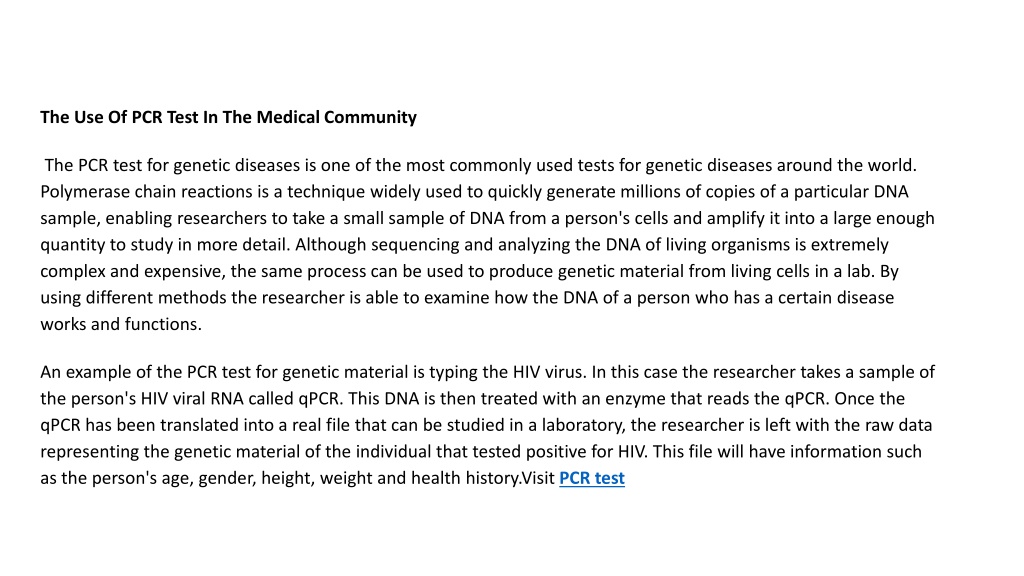Open the PCR test hyperlink
Viewport: 1024px width, 576px height.
(x=592, y=478)
